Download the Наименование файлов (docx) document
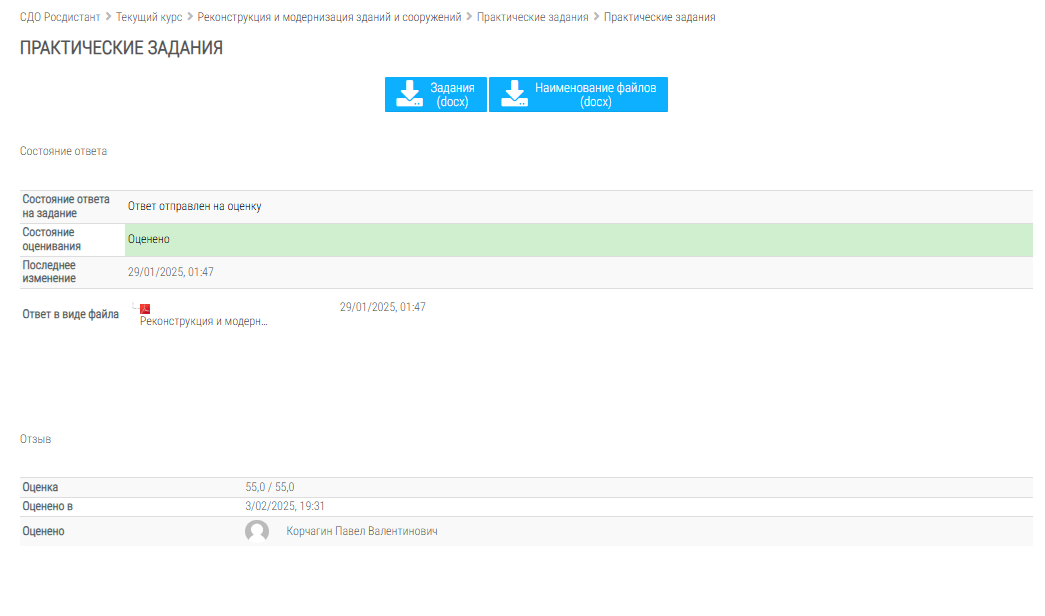 pyautogui.click(x=578, y=94)
